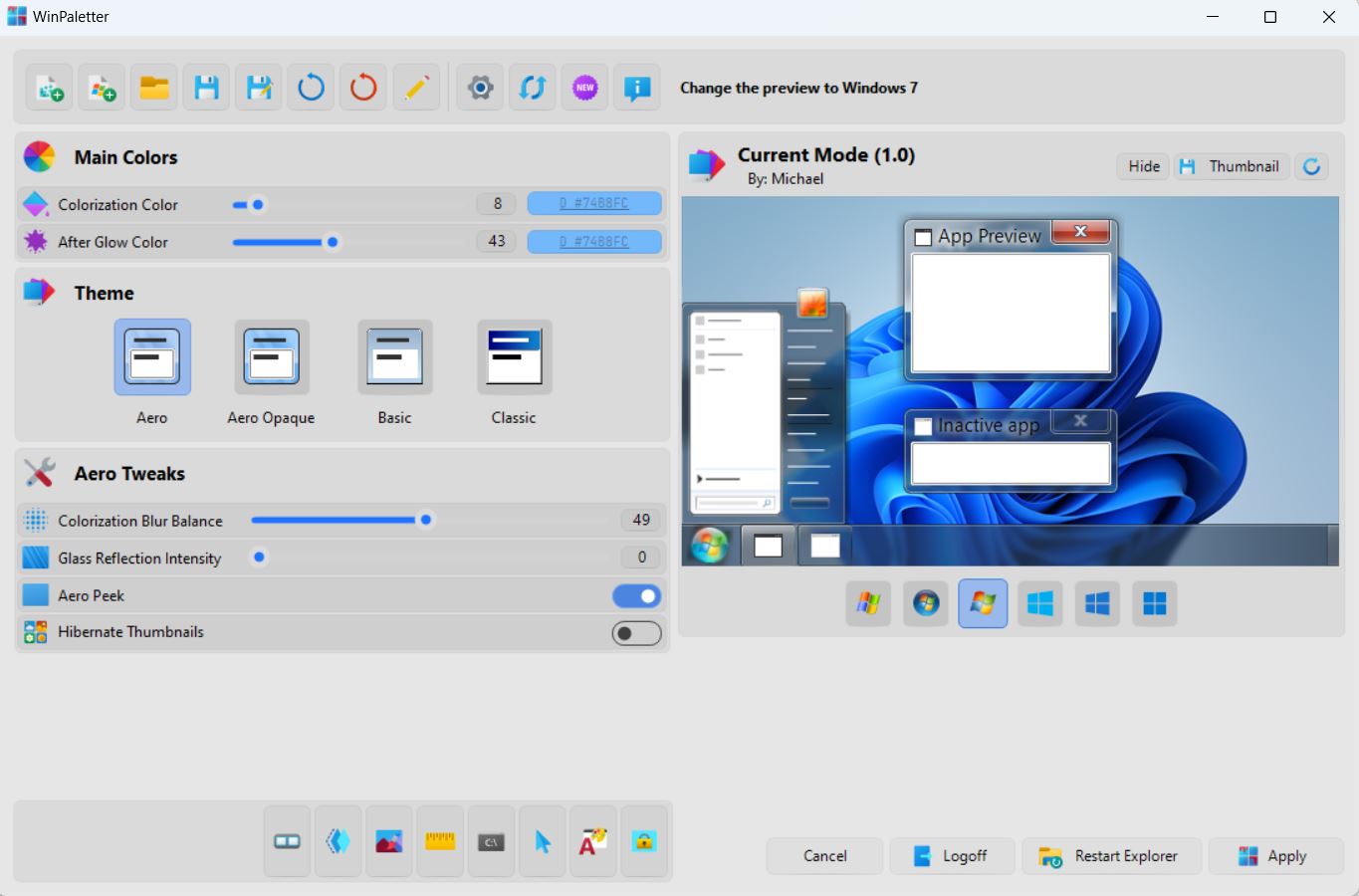This screenshot has width=1359, height=896.
Task: Open the cursors editor arrow icon
Action: 543,842
